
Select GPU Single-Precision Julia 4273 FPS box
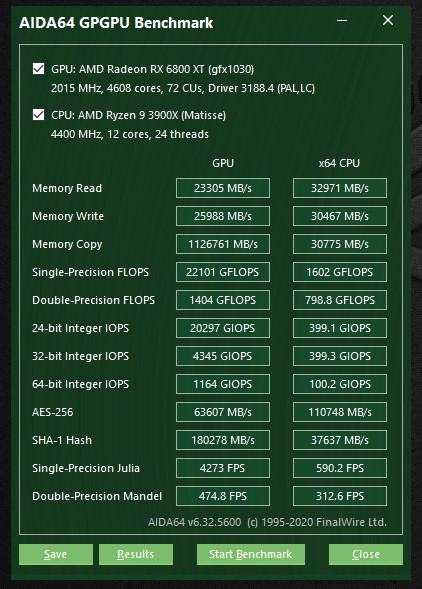point(223,468)
